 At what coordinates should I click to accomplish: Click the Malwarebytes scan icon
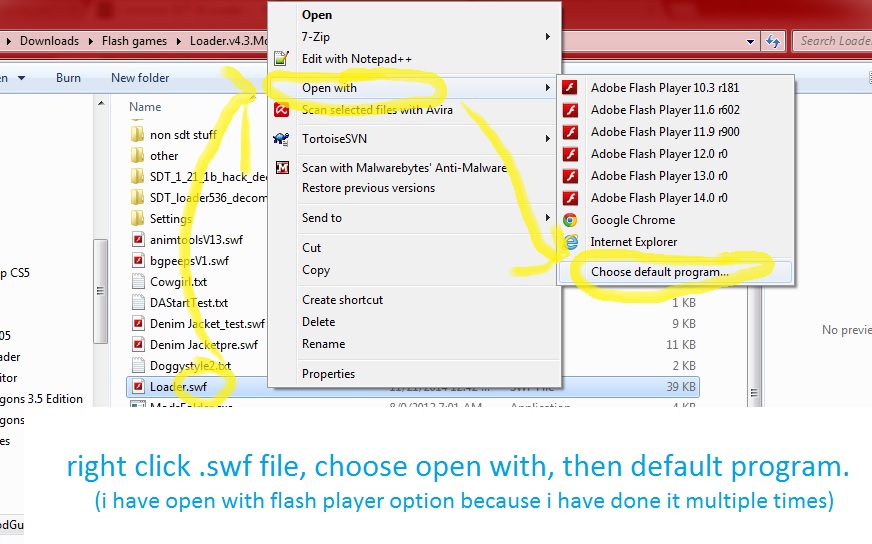(283, 168)
